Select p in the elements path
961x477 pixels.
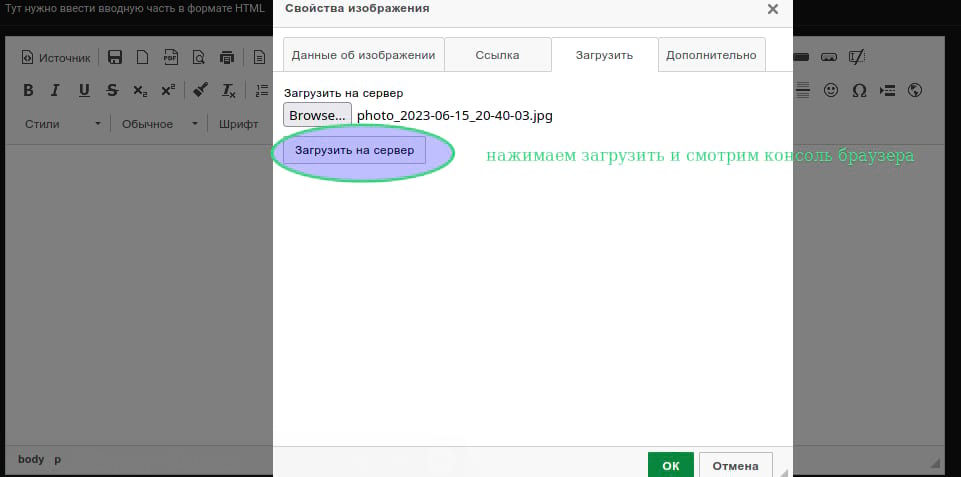(x=58, y=459)
